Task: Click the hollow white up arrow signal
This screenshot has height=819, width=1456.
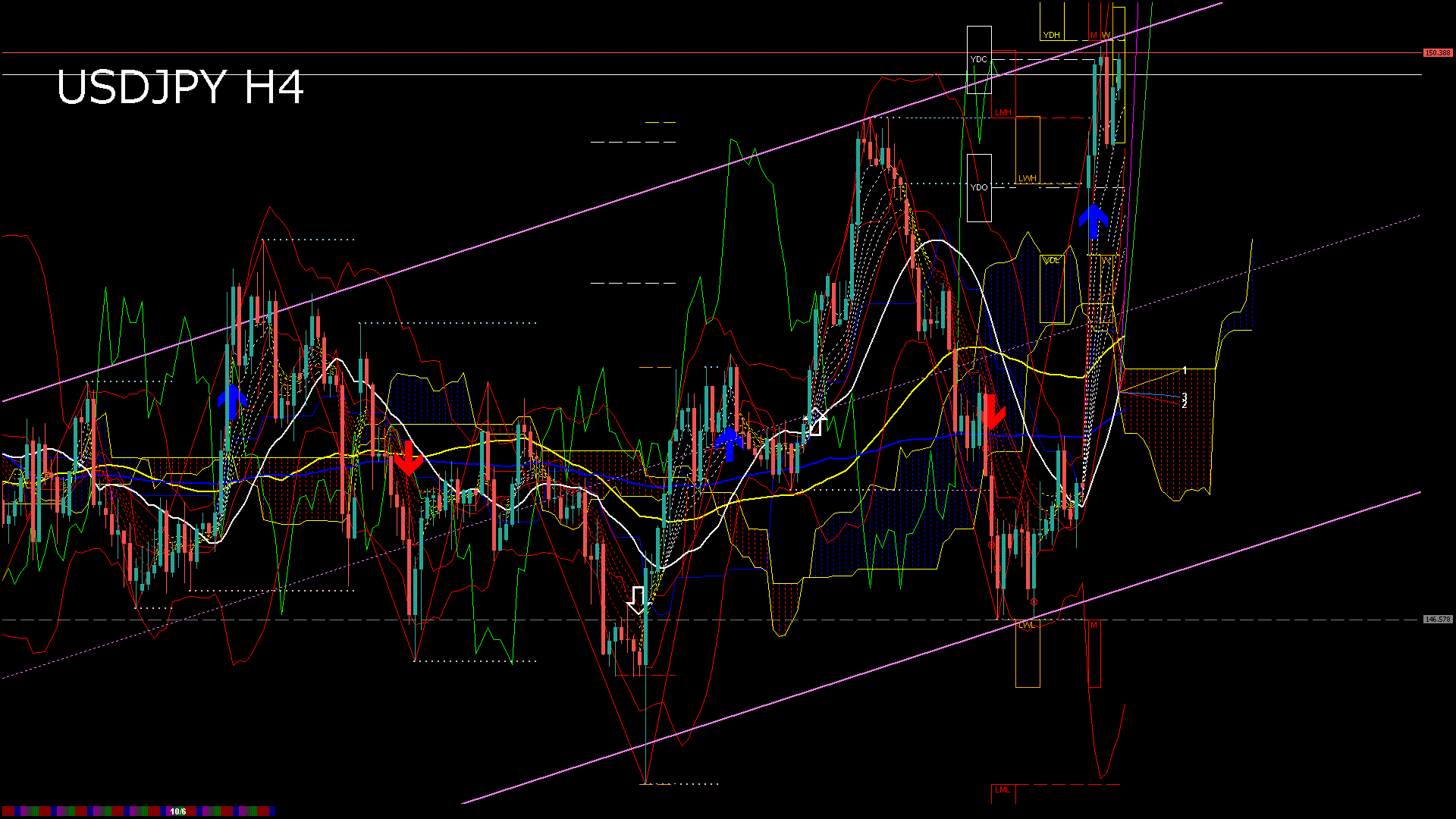Action: (x=816, y=422)
